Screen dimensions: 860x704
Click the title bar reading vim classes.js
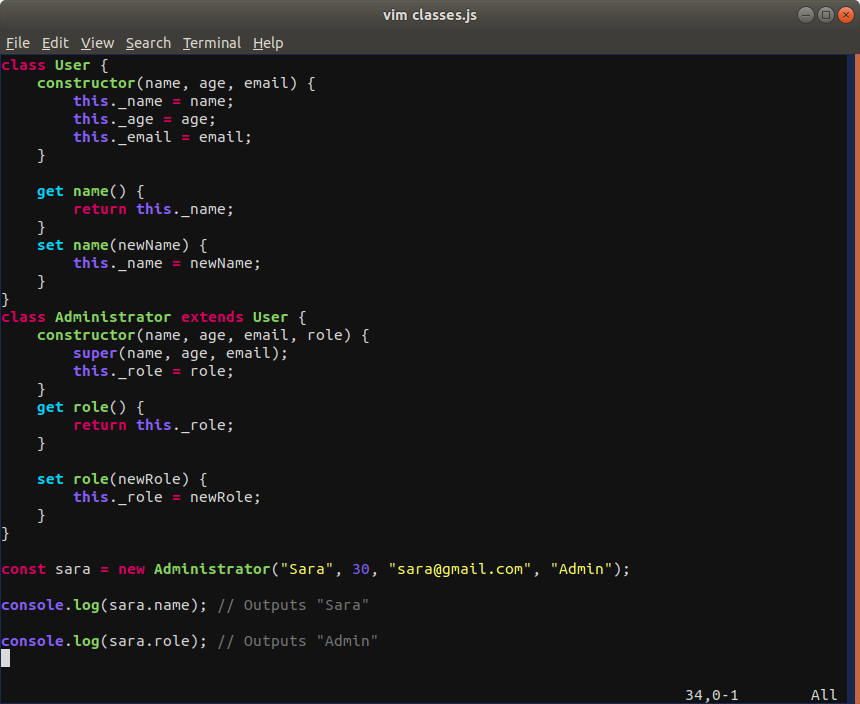[430, 14]
